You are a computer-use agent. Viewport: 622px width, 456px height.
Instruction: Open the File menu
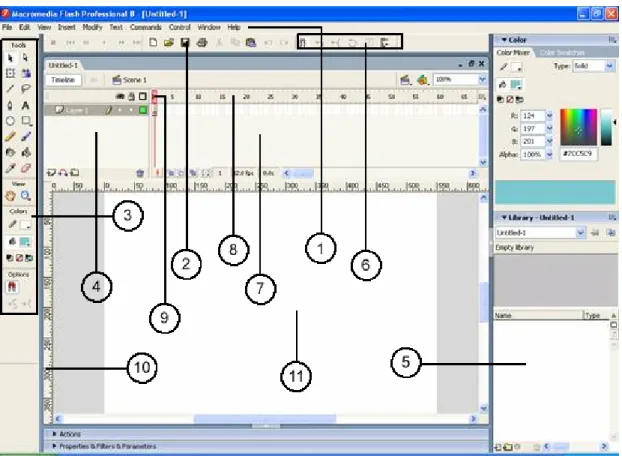pos(7,27)
